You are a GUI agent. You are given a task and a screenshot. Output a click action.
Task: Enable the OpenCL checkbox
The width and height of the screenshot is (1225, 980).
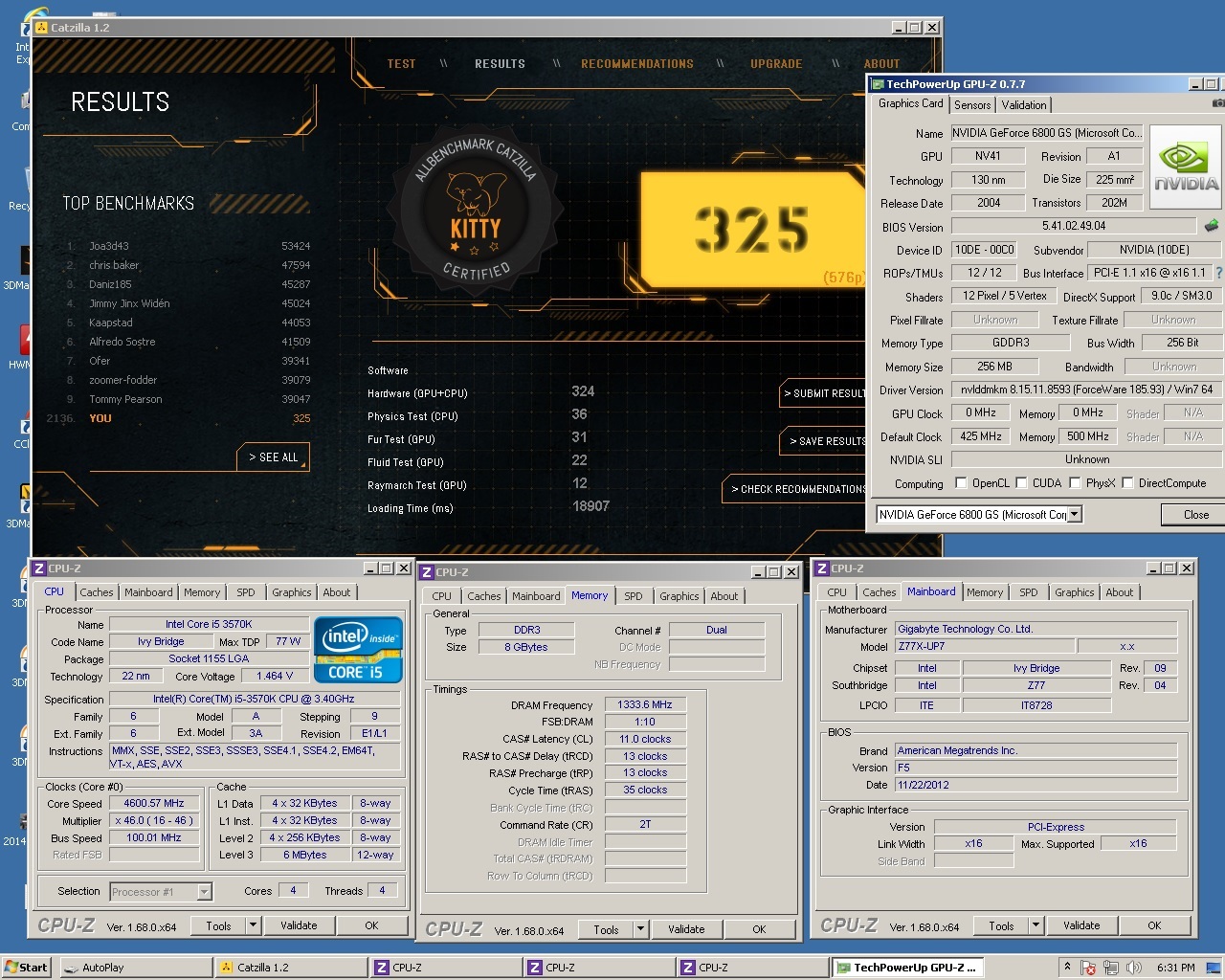(x=961, y=482)
